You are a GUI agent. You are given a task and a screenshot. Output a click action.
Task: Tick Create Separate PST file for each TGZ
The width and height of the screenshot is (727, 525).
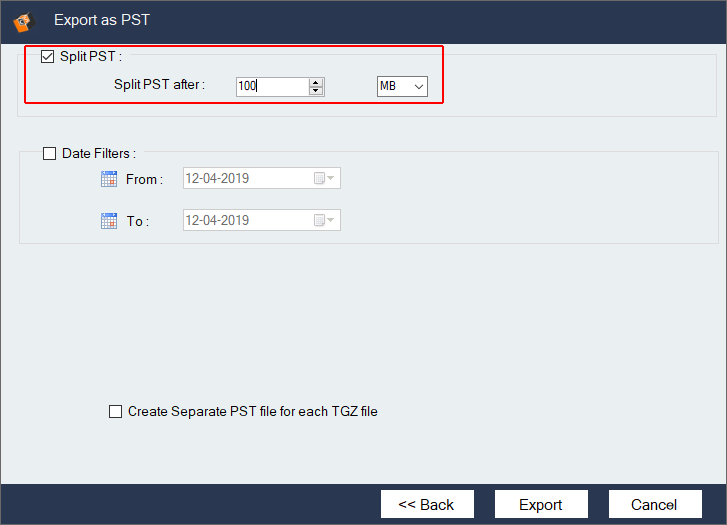(x=115, y=411)
